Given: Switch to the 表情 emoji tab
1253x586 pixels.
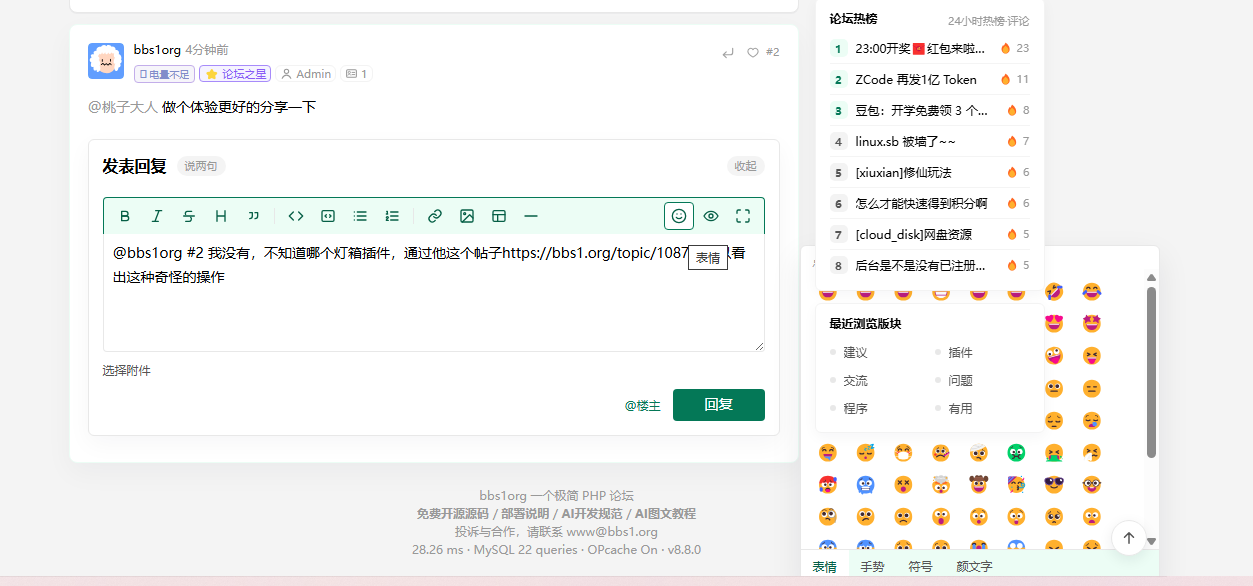Looking at the screenshot, I should click(x=825, y=566).
